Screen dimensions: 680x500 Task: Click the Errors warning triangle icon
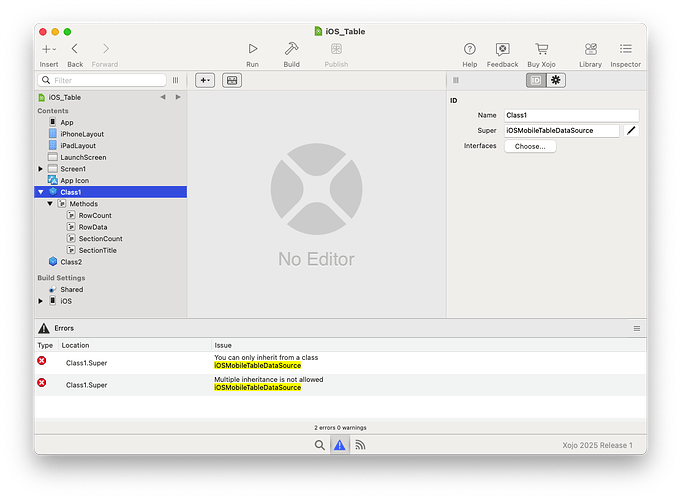44,328
